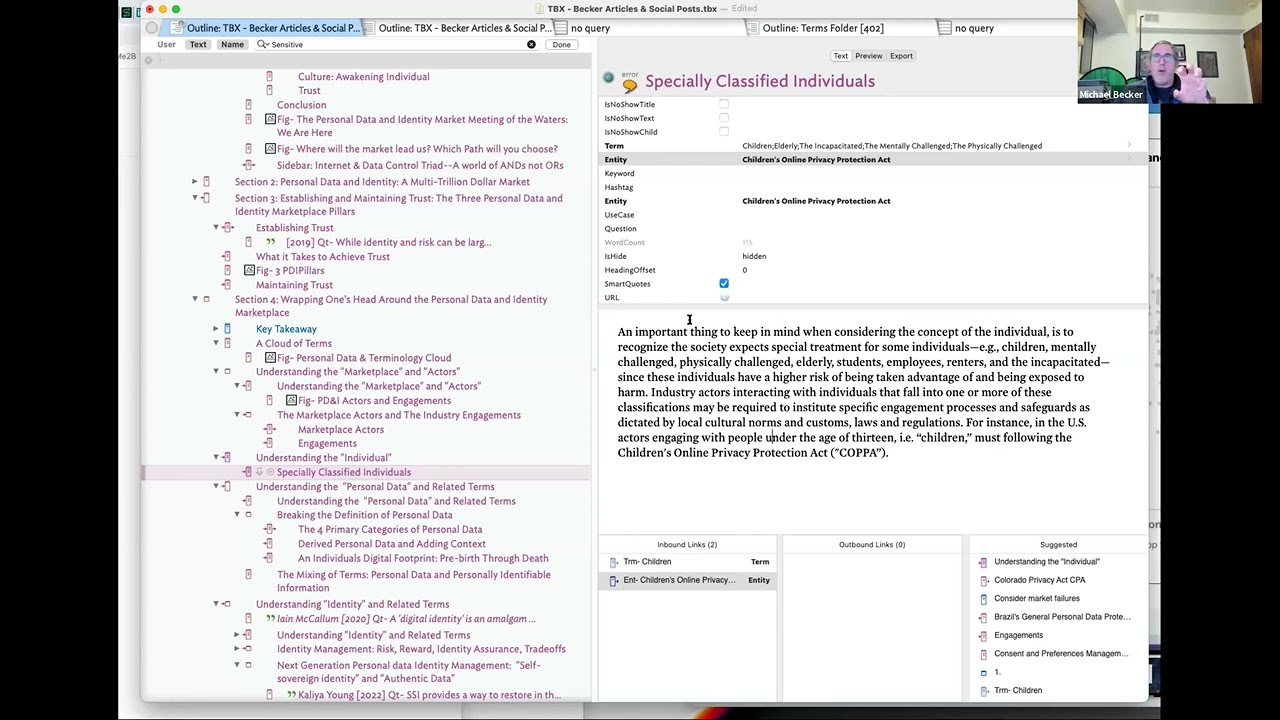
Task: Open the Term attribute value disclosure arrow
Action: tap(1130, 146)
